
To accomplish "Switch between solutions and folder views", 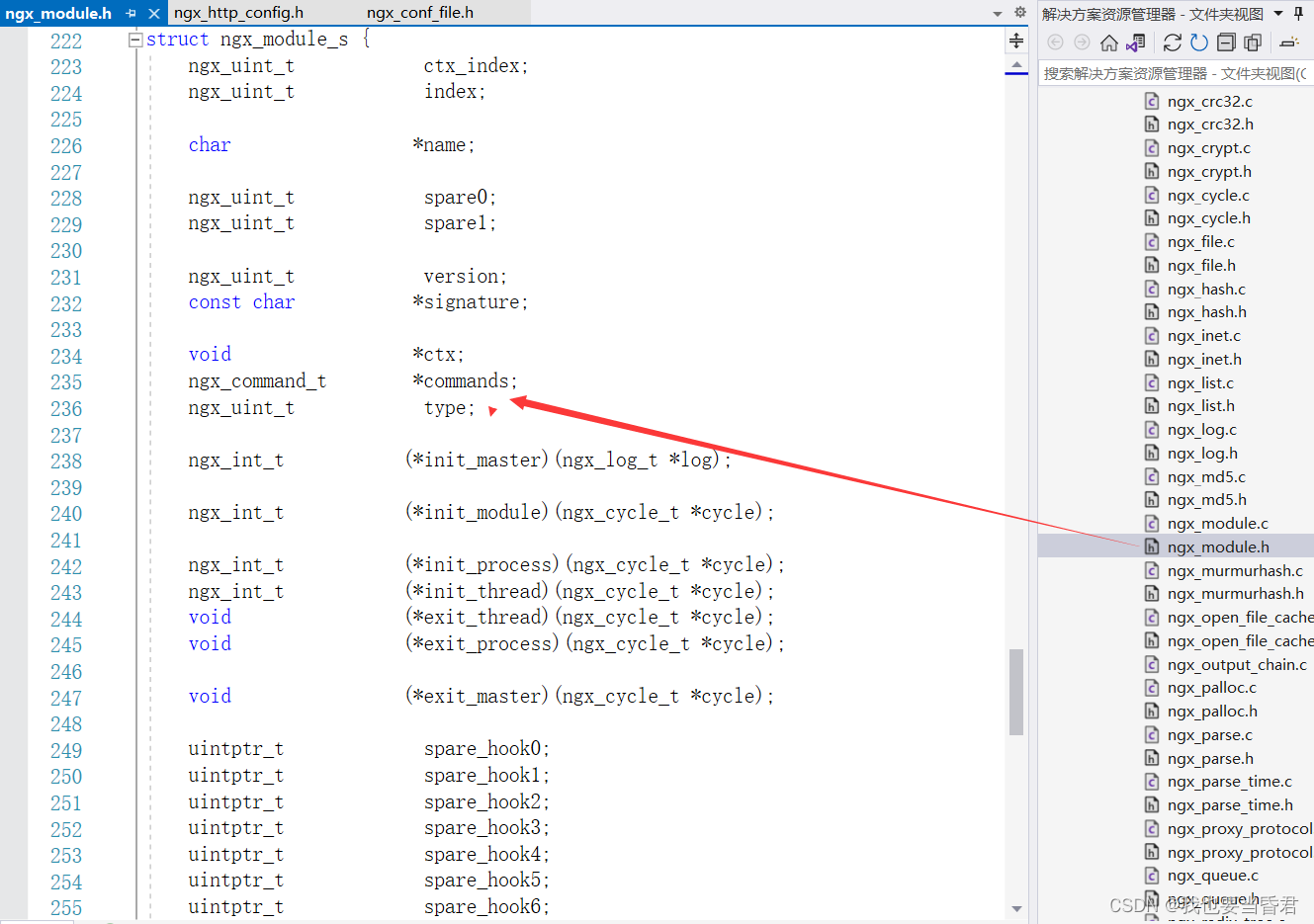I will (1136, 42).
